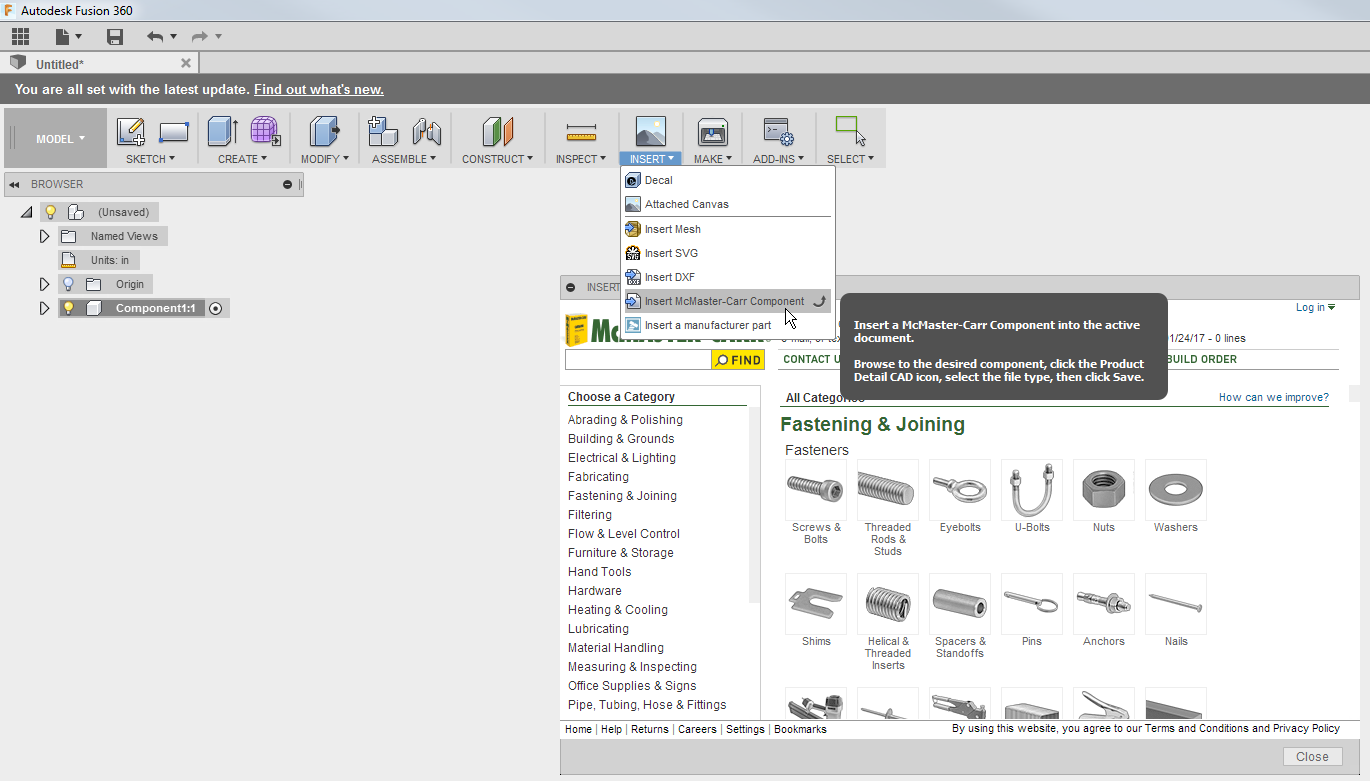Image resolution: width=1370 pixels, height=781 pixels.
Task: Open the CREATE dropdown menu
Action: (243, 159)
